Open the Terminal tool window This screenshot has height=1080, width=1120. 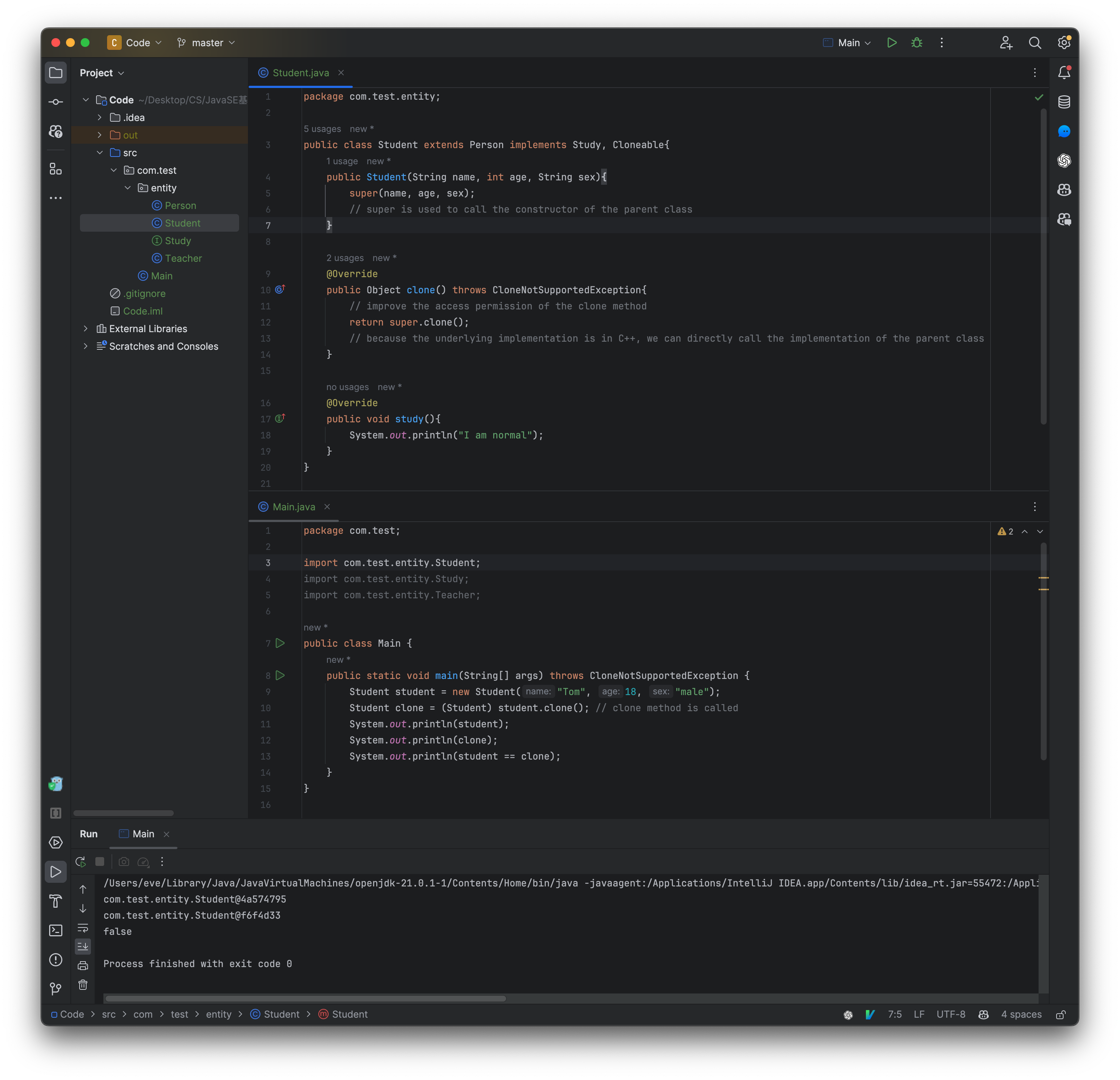pyautogui.click(x=55, y=930)
